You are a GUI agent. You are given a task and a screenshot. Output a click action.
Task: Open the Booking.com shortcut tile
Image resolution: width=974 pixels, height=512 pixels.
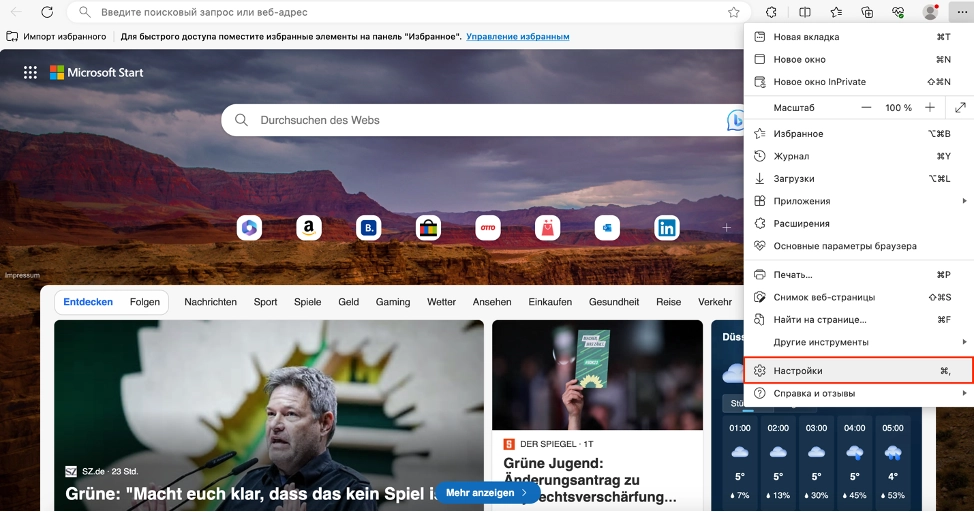368,228
